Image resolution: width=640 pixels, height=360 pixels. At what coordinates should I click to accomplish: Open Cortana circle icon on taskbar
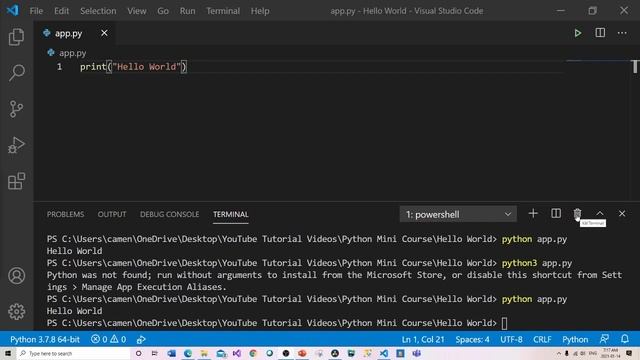[x=138, y=353]
